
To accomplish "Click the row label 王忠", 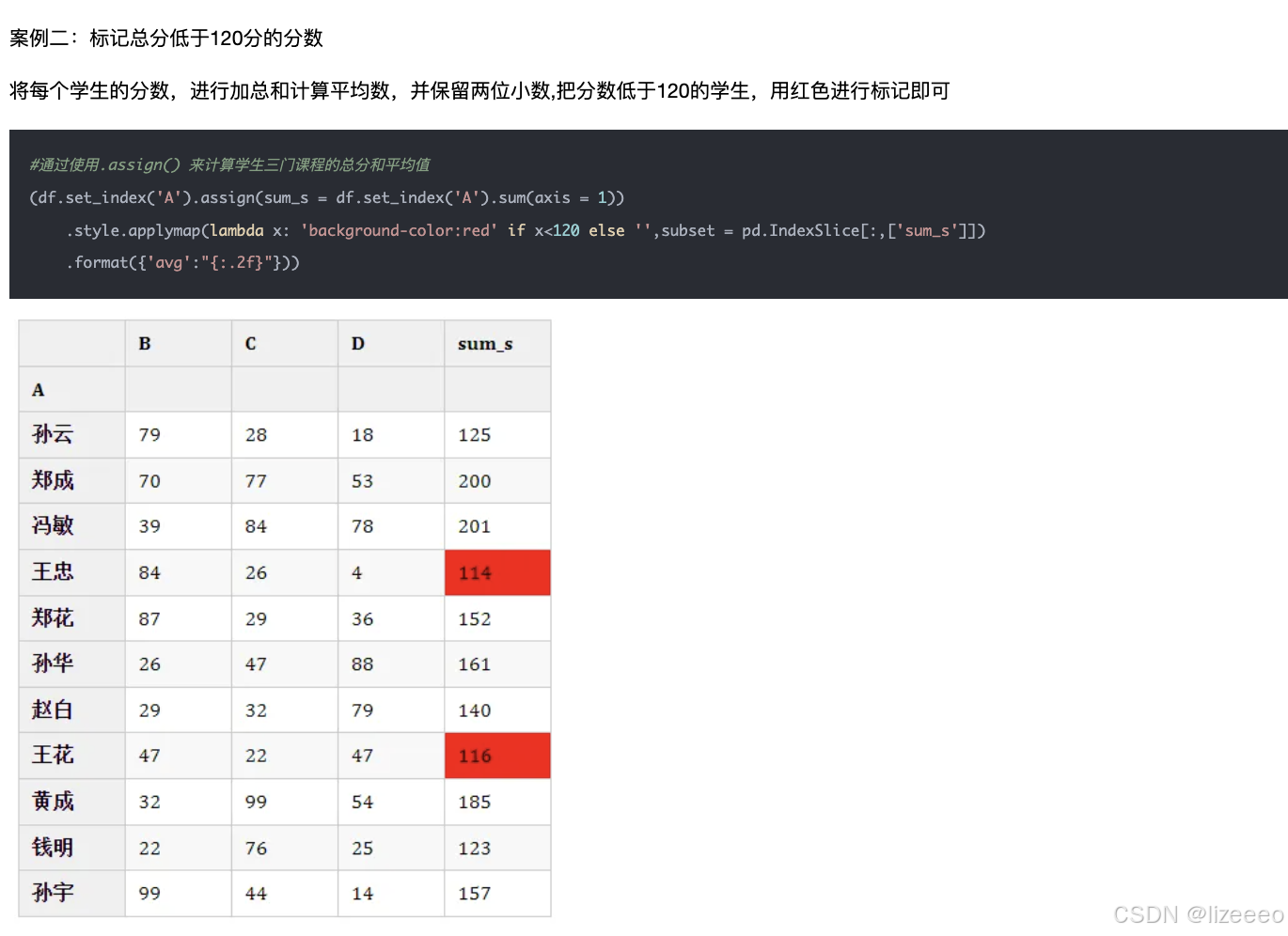I will pyautogui.click(x=52, y=572).
